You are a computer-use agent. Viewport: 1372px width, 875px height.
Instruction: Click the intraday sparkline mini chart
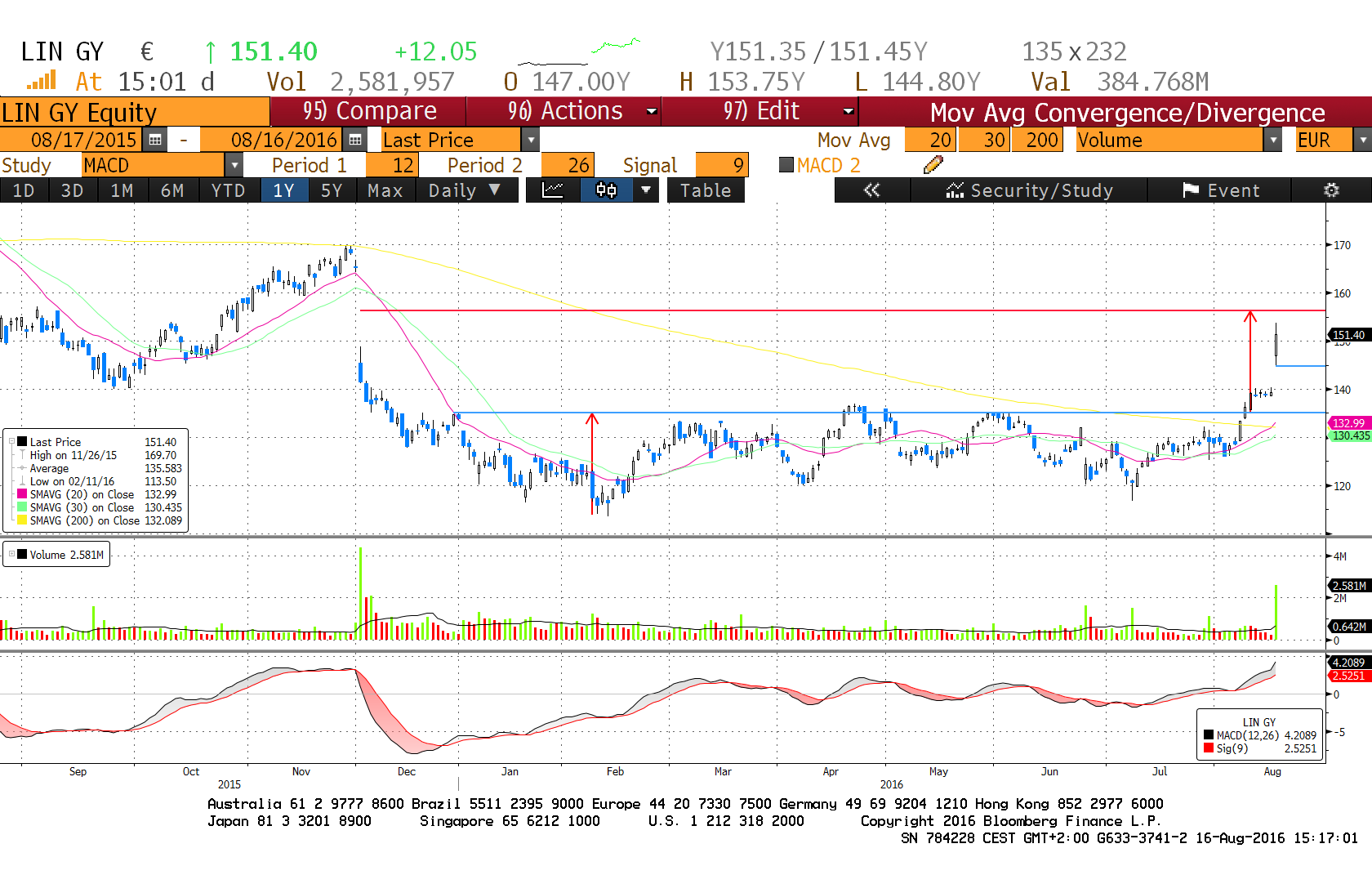point(578,51)
